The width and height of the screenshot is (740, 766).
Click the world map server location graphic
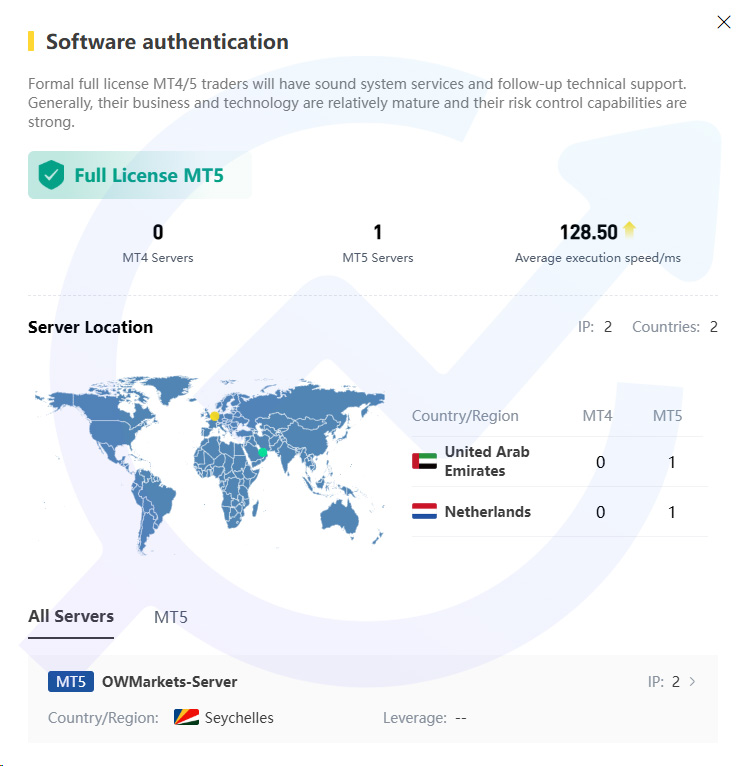tap(210, 466)
